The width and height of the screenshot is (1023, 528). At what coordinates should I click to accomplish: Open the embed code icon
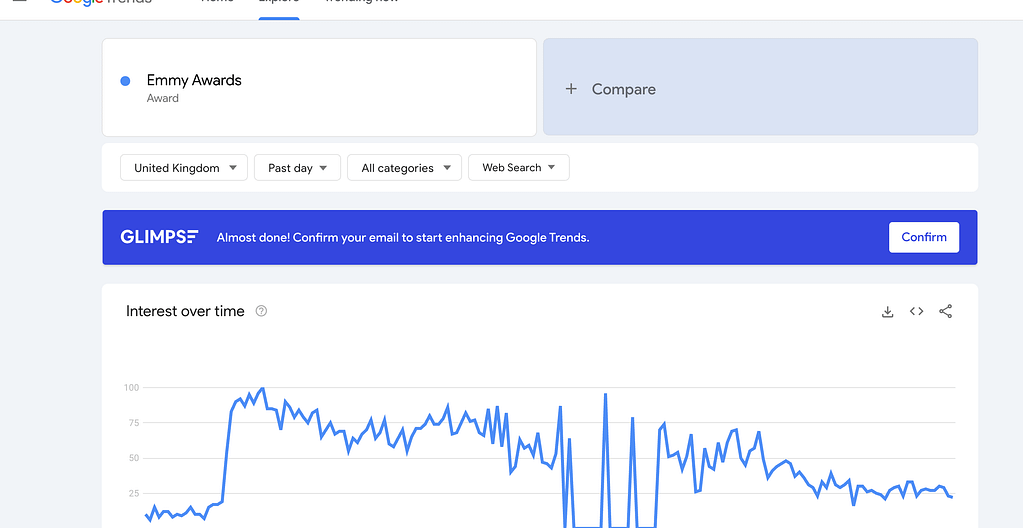(916, 312)
